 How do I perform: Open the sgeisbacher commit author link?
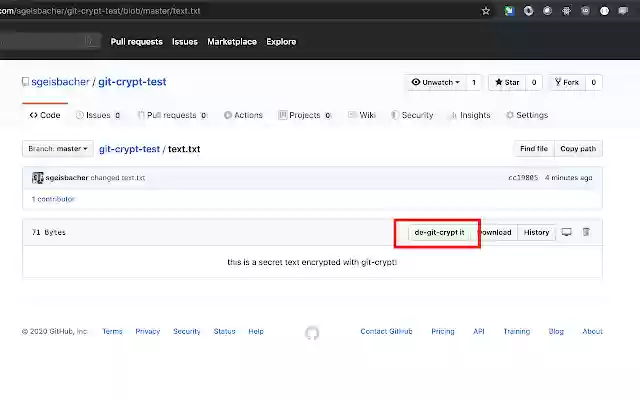pyautogui.click(x=67, y=178)
